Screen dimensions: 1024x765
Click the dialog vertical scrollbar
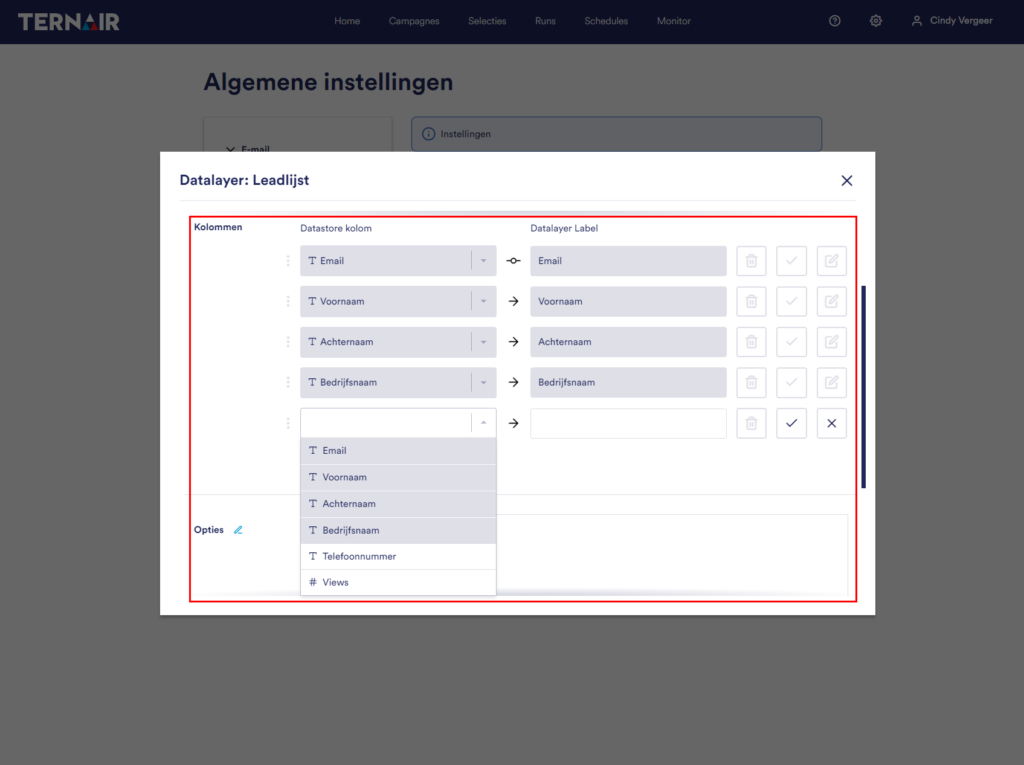863,387
